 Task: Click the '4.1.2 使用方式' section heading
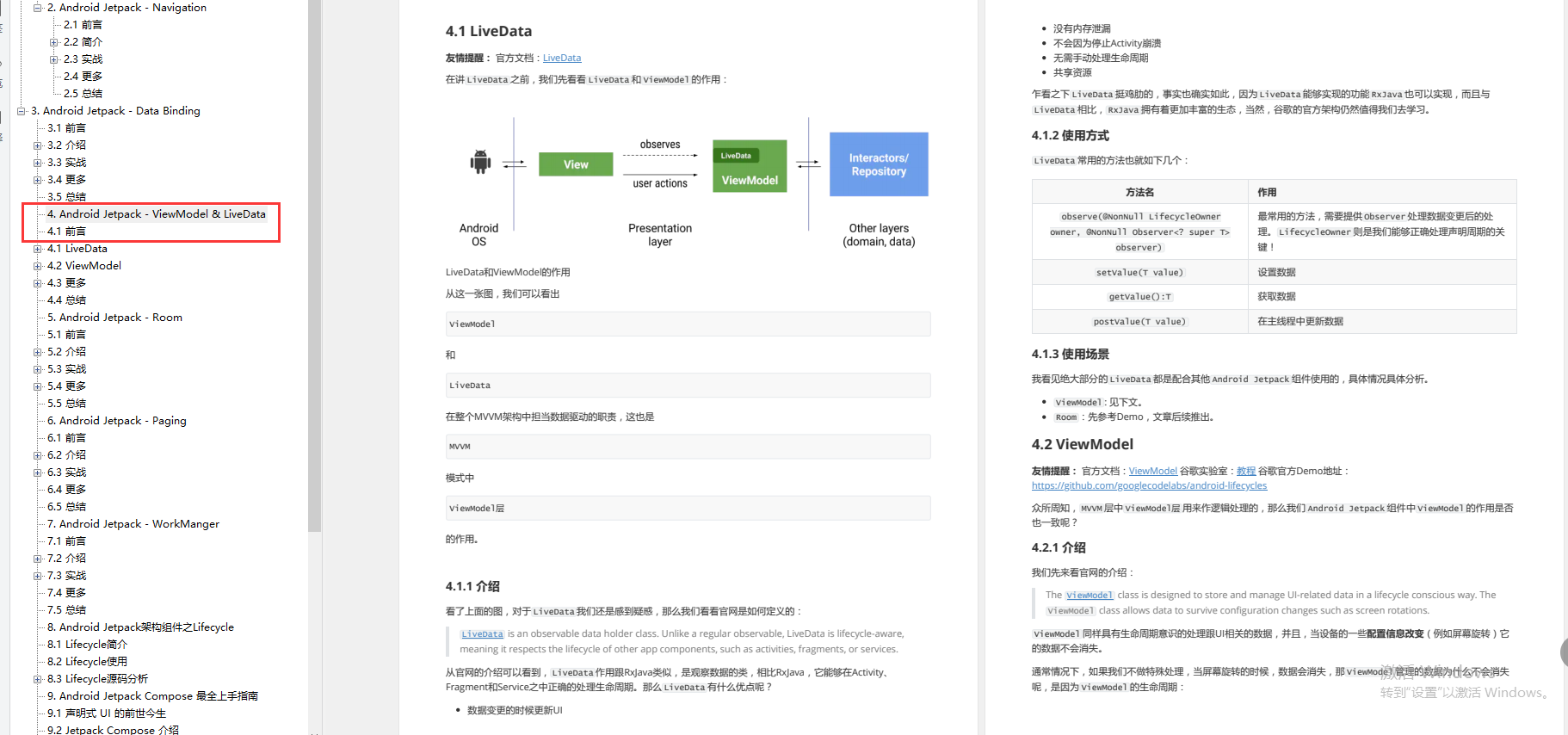click(x=1071, y=136)
